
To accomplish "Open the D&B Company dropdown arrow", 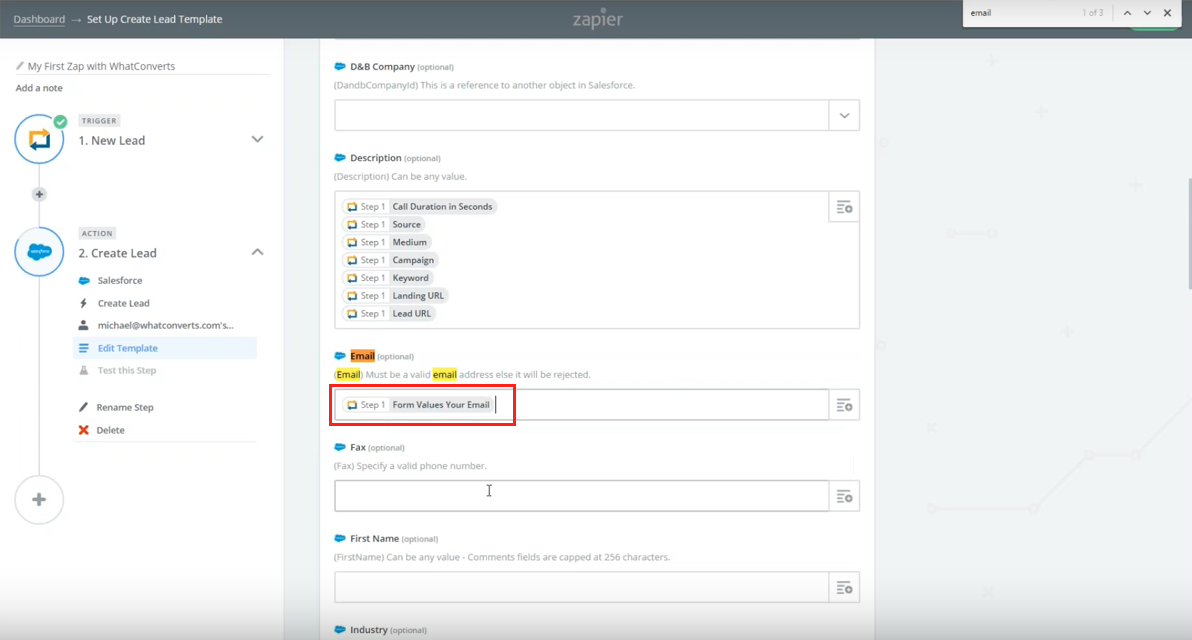I will pyautogui.click(x=844, y=116).
